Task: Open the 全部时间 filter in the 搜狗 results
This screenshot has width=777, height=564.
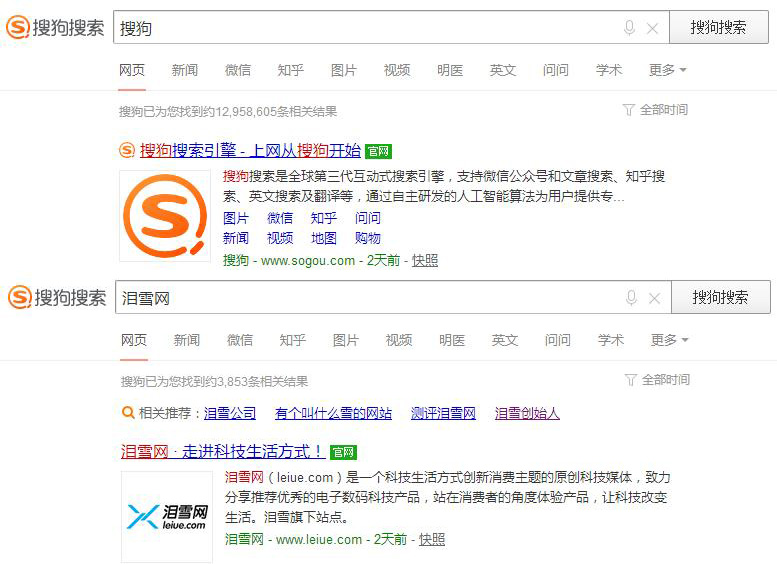Action: point(655,110)
